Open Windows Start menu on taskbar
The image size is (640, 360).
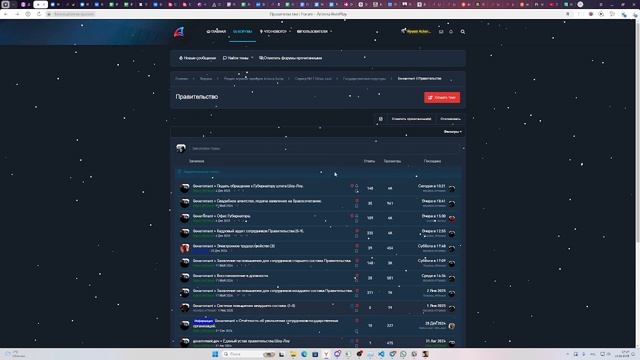pos(215,354)
